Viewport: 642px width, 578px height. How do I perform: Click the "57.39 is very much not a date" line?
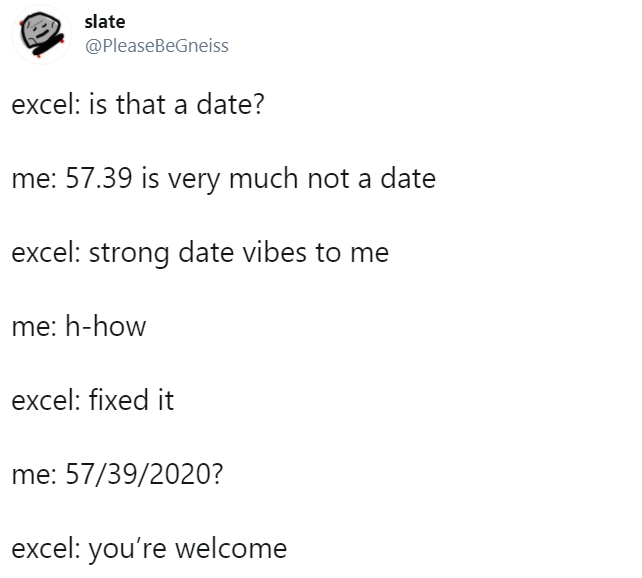[x=251, y=178]
